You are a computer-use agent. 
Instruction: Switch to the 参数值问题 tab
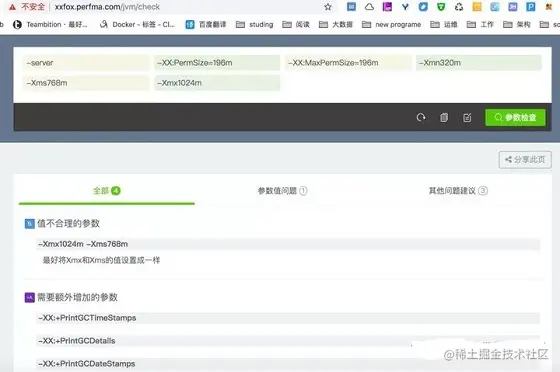click(x=282, y=191)
